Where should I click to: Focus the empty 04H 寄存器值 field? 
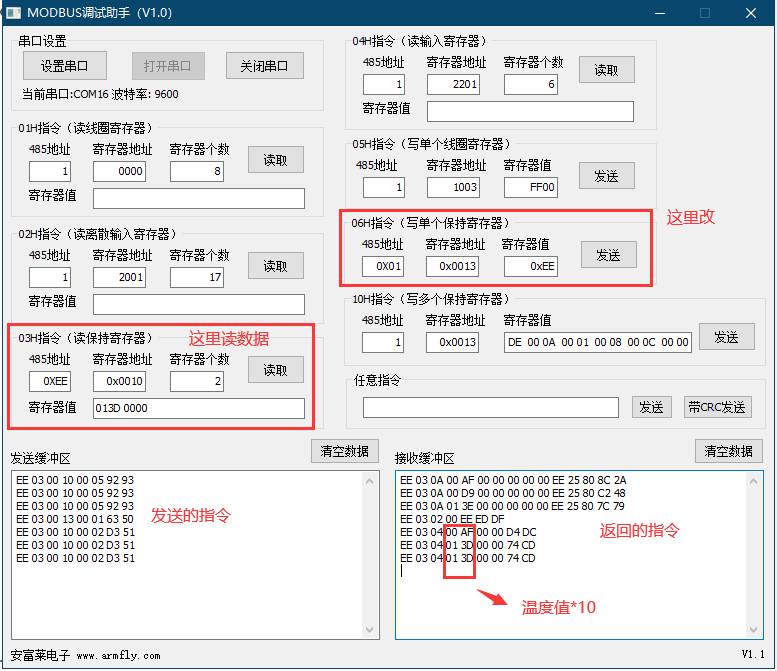point(530,111)
